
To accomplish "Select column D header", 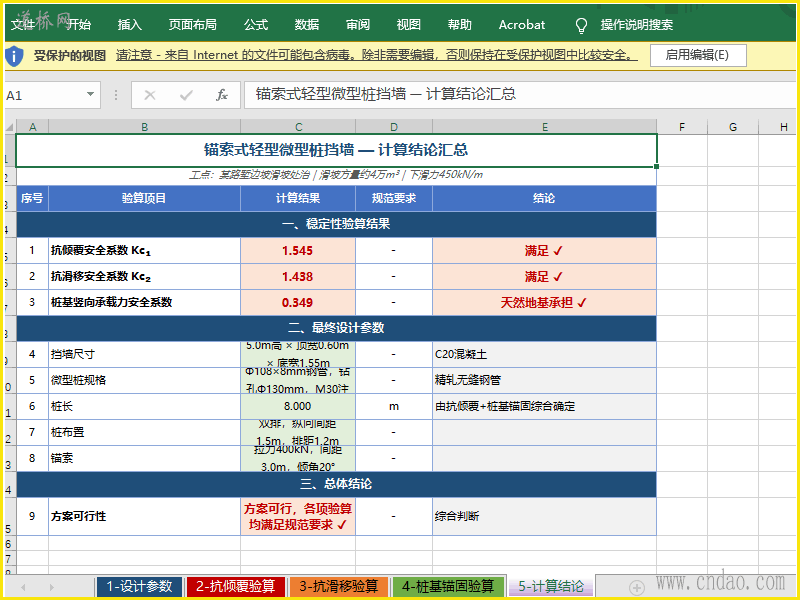I will click(x=394, y=127).
